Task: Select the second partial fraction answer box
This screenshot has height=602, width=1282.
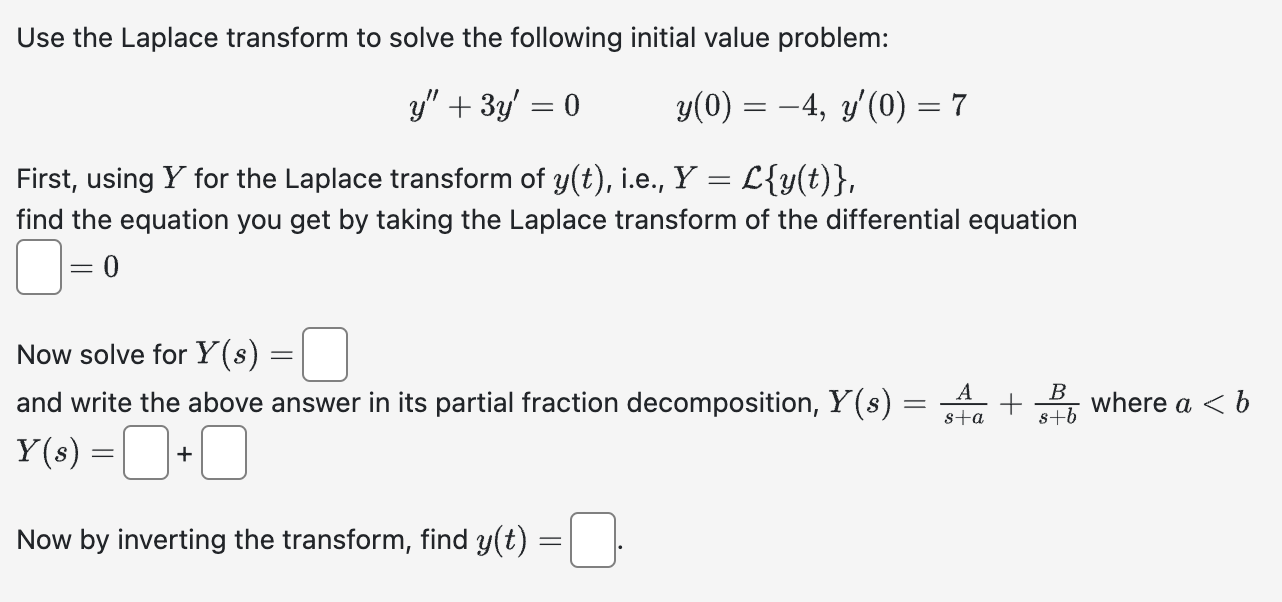Action: [223, 455]
